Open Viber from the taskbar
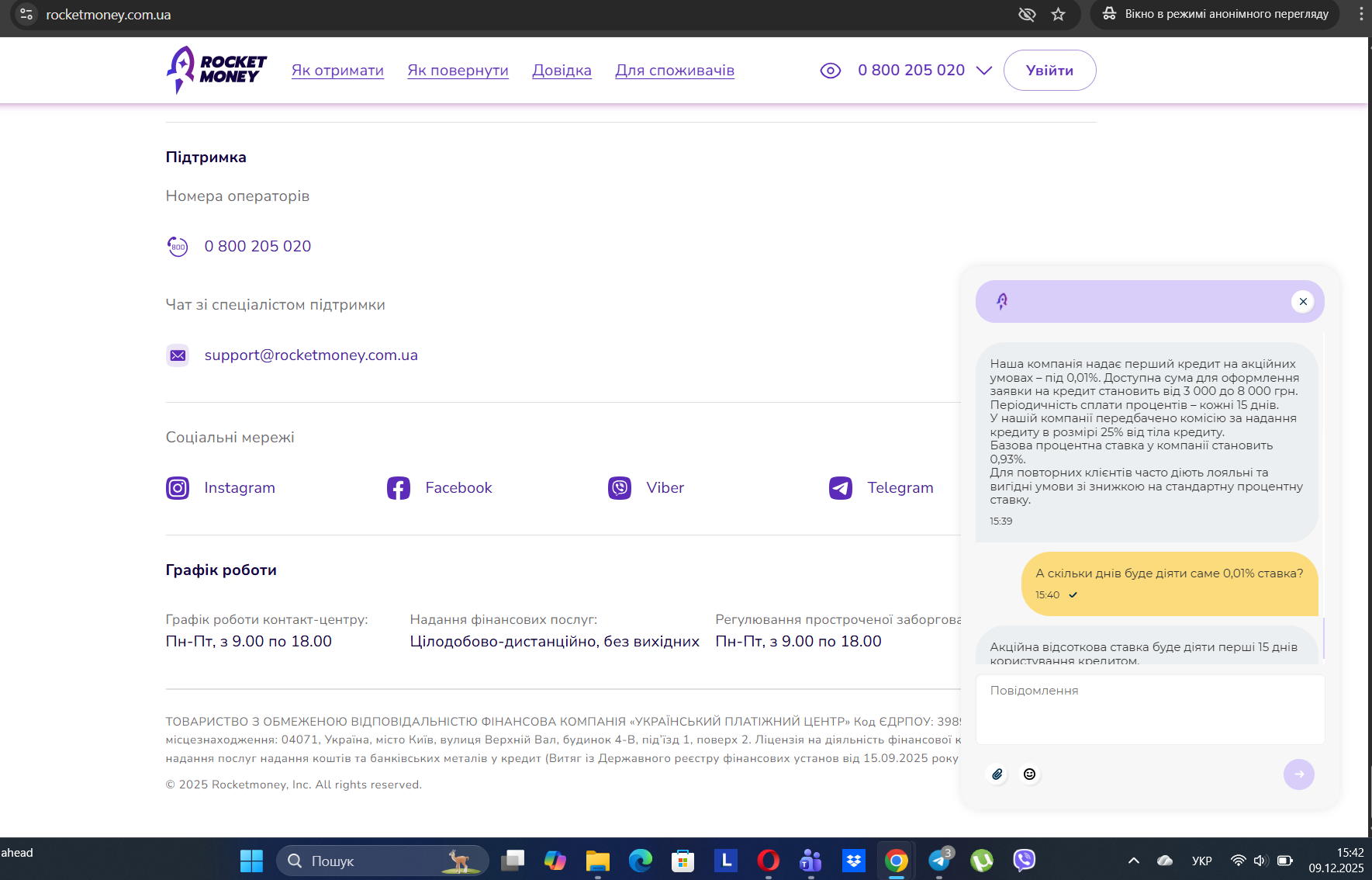The image size is (1372, 880). coord(1025,861)
